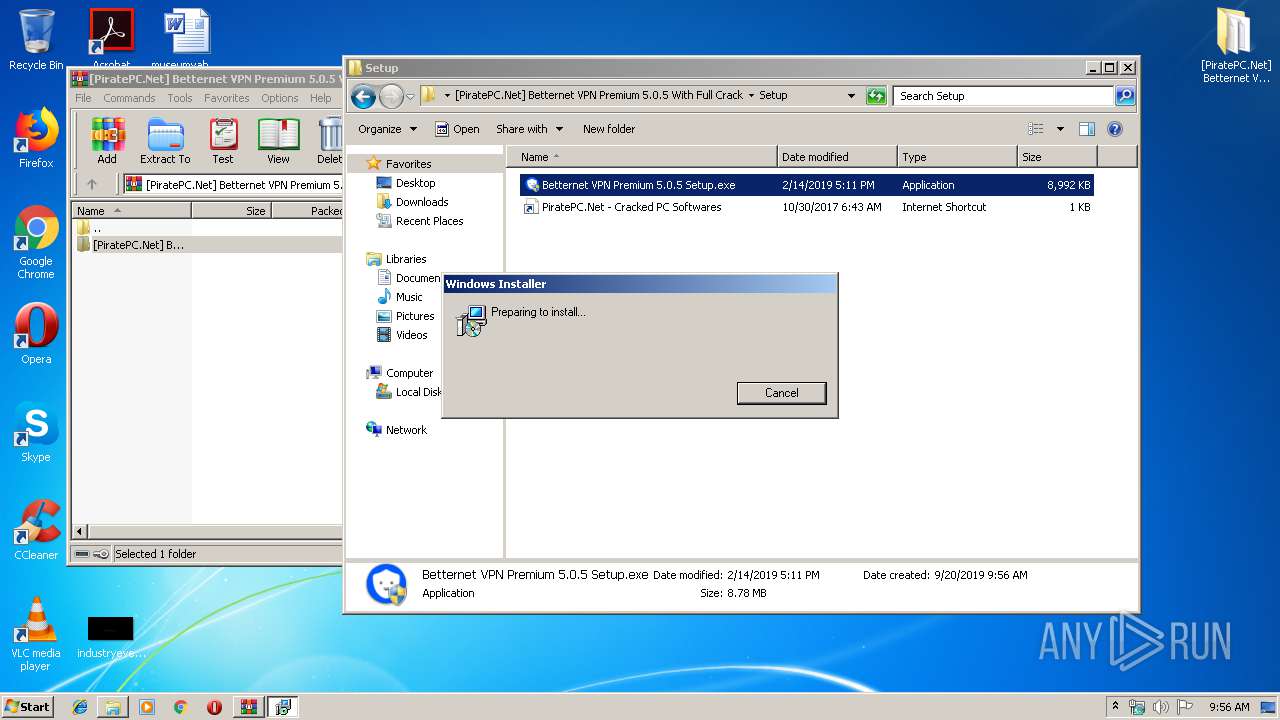Refresh the Setup folder view
This screenshot has height=720, width=1280.
tap(876, 96)
